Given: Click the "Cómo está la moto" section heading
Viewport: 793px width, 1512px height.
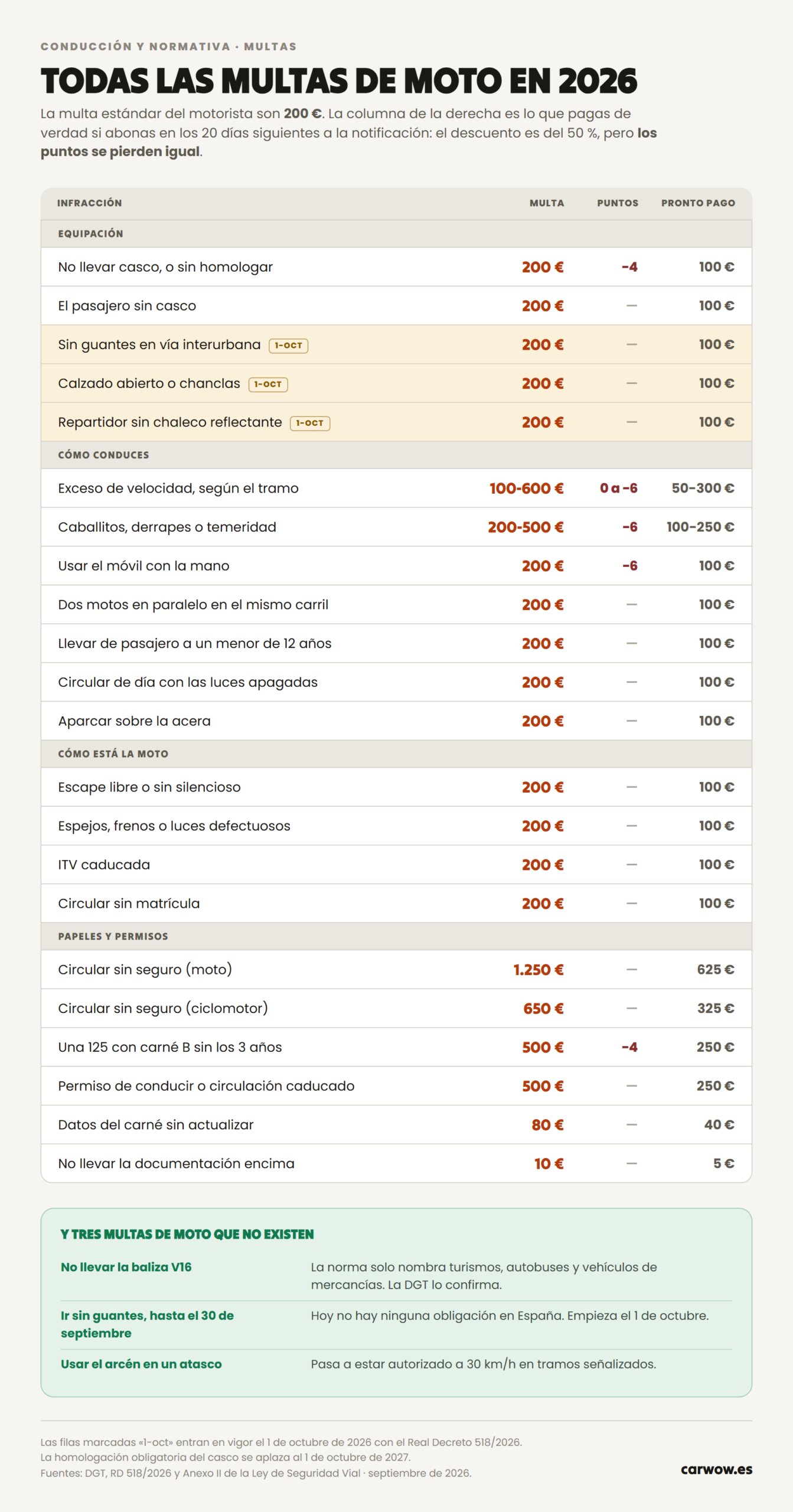Looking at the screenshot, I should 113,754.
